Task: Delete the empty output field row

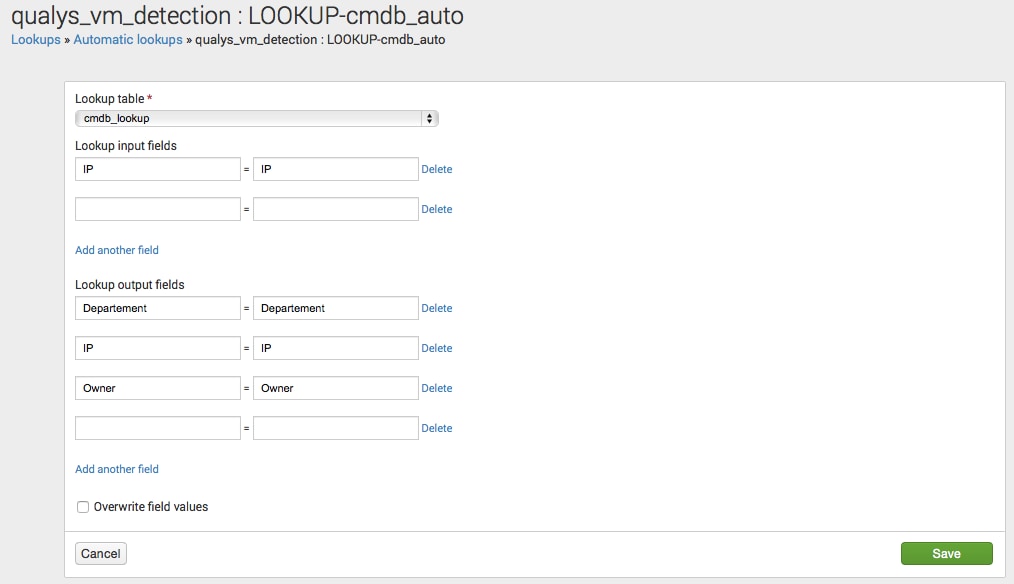Action: click(436, 428)
